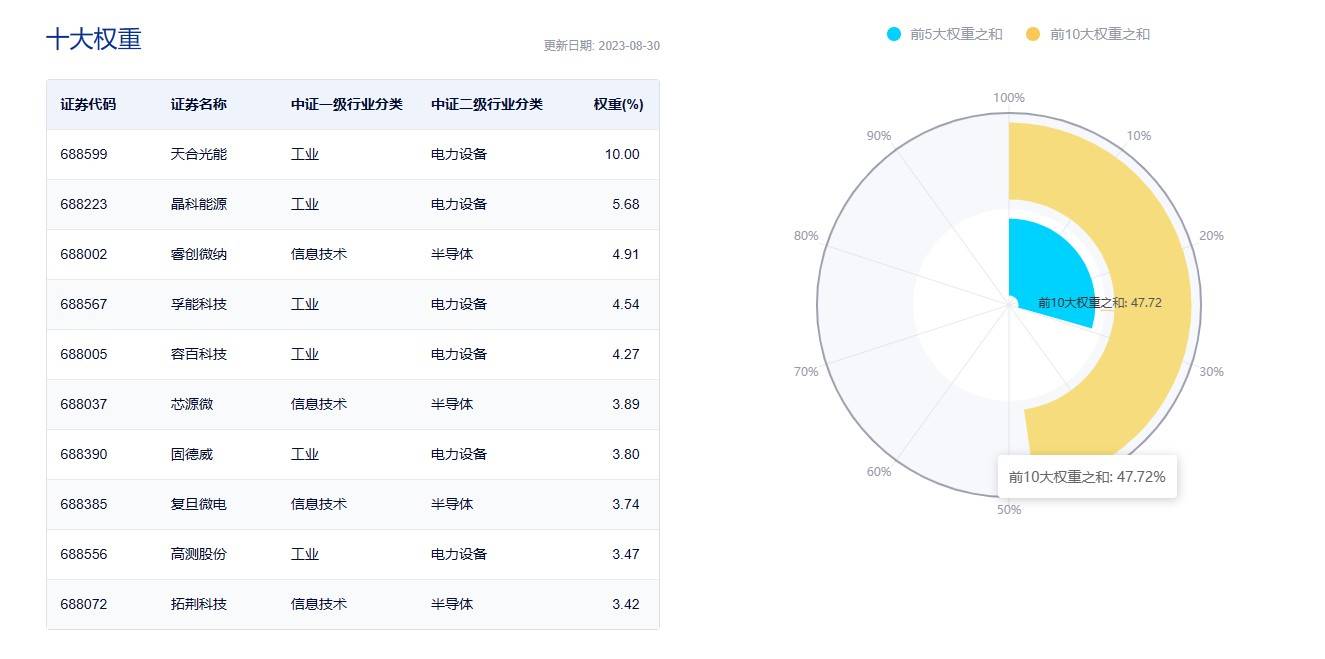
Task: Click the 前10大权重之和: 47.72% tooltip
Action: pyautogui.click(x=1087, y=477)
